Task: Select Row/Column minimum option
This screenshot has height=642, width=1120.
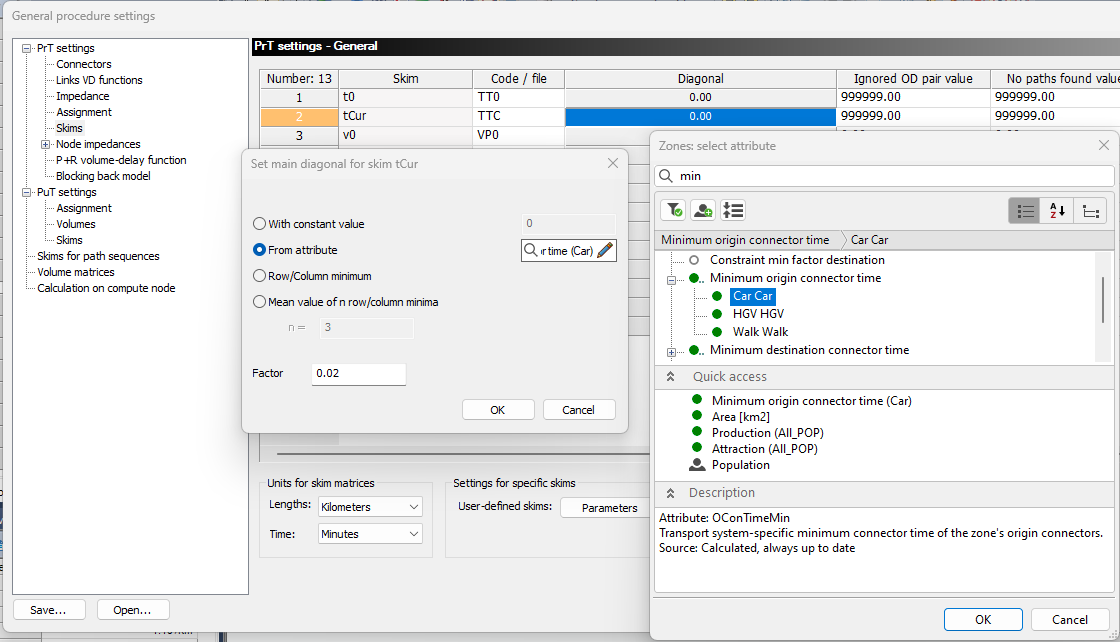Action: [259, 276]
